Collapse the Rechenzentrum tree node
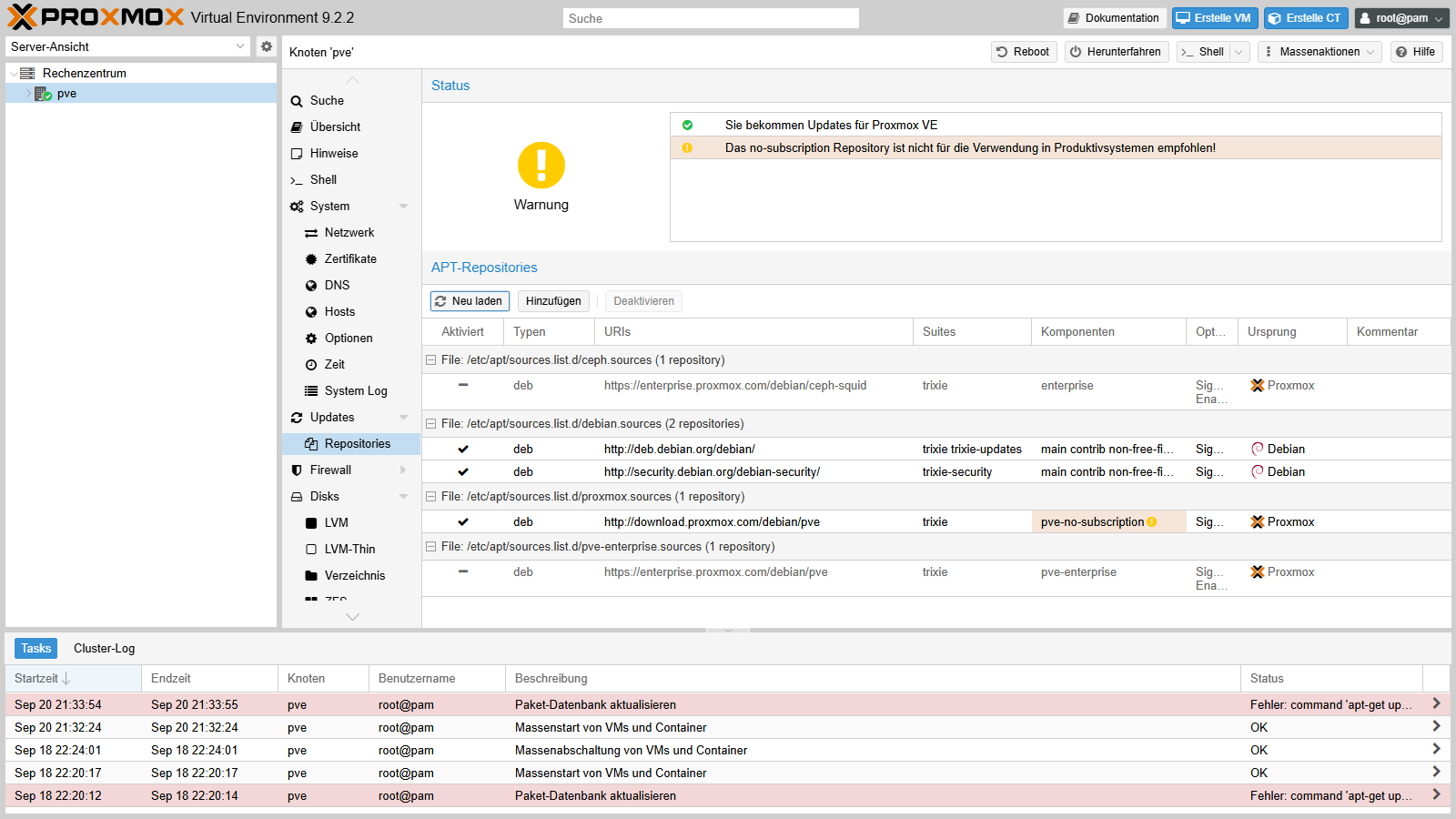The image size is (1456, 819). point(13,74)
